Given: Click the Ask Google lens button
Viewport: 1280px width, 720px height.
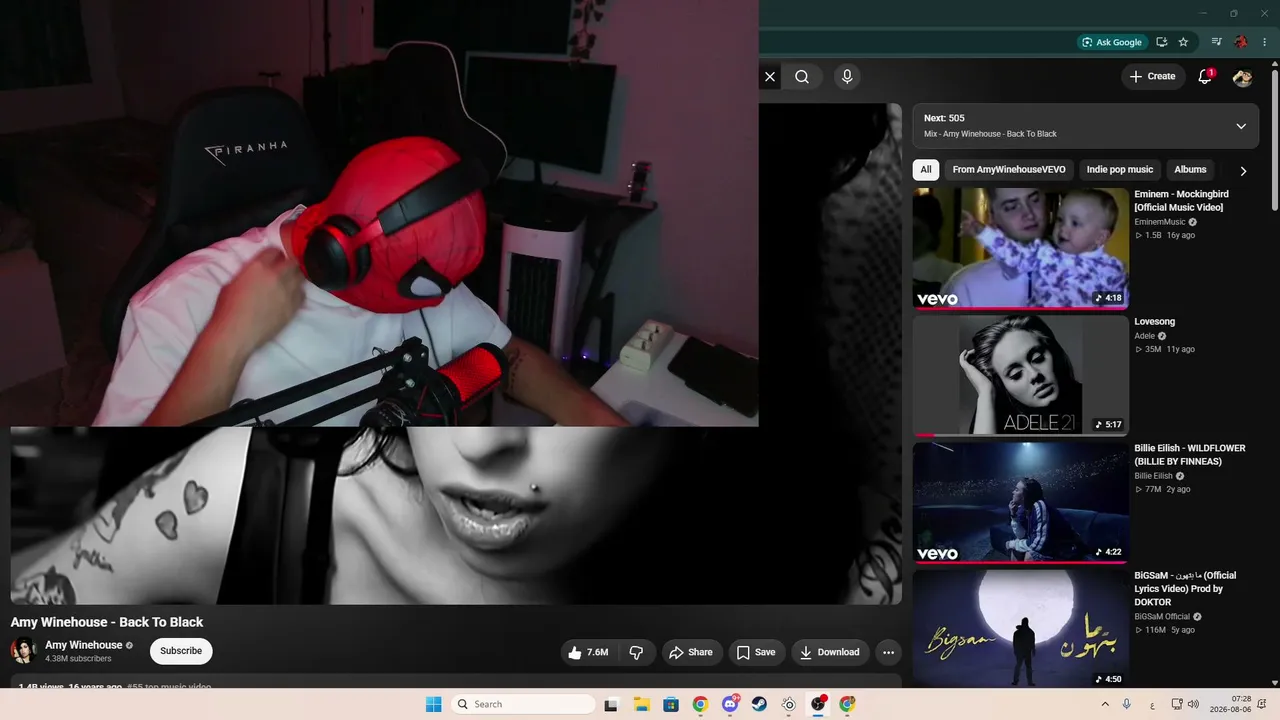Looking at the screenshot, I should (1111, 42).
